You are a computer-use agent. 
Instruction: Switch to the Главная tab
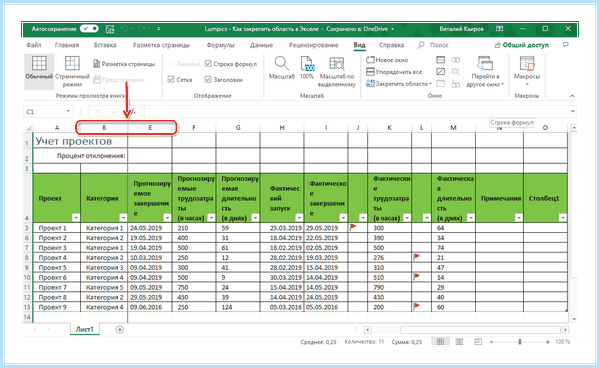click(67, 45)
